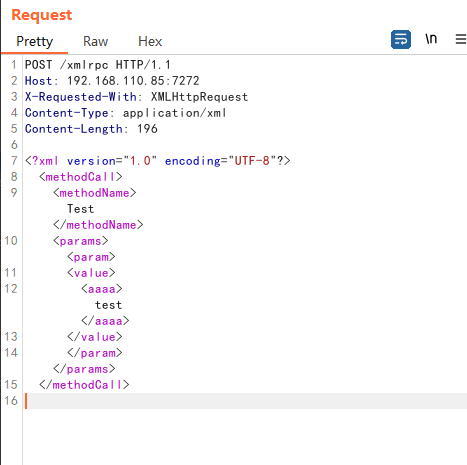The image size is (467, 465).
Task: Switch to the Raw tab
Action: click(x=95, y=42)
